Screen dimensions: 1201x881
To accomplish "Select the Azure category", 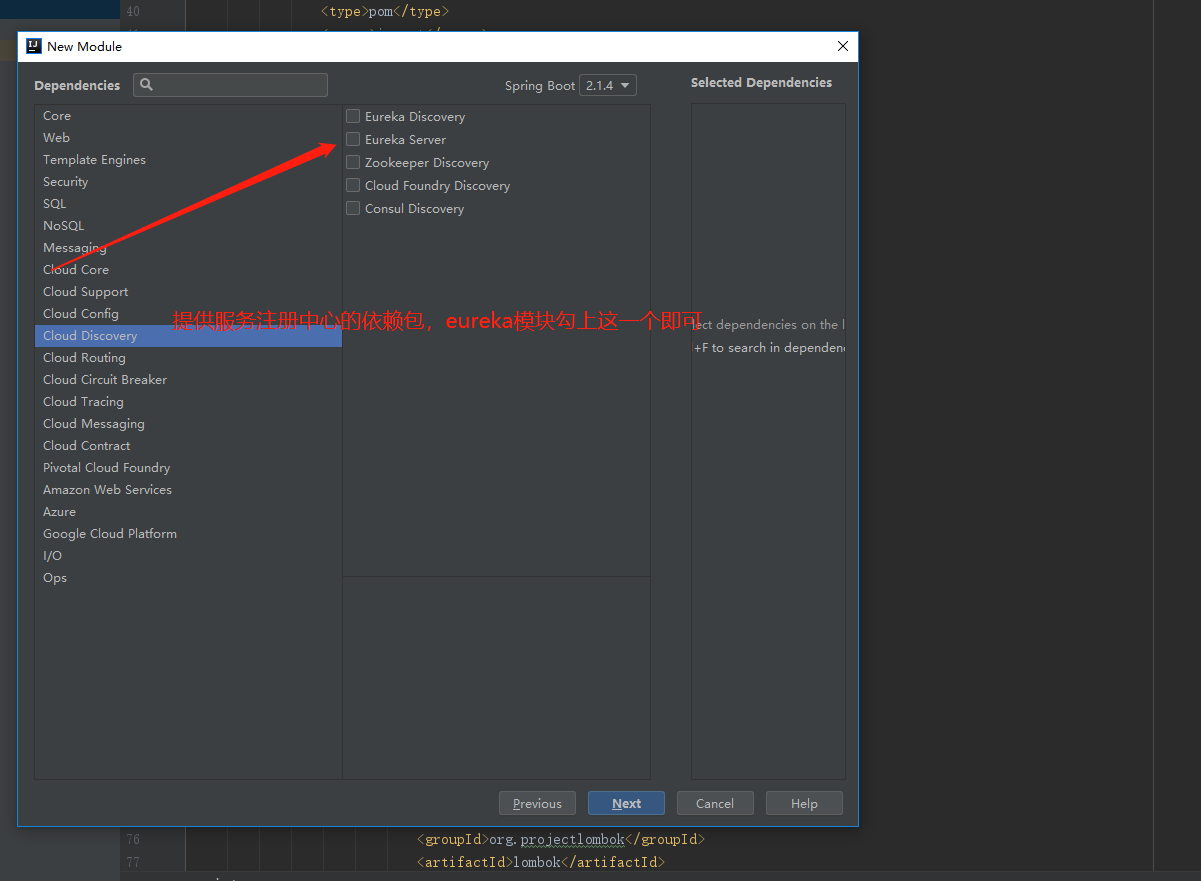I will [x=188, y=512].
